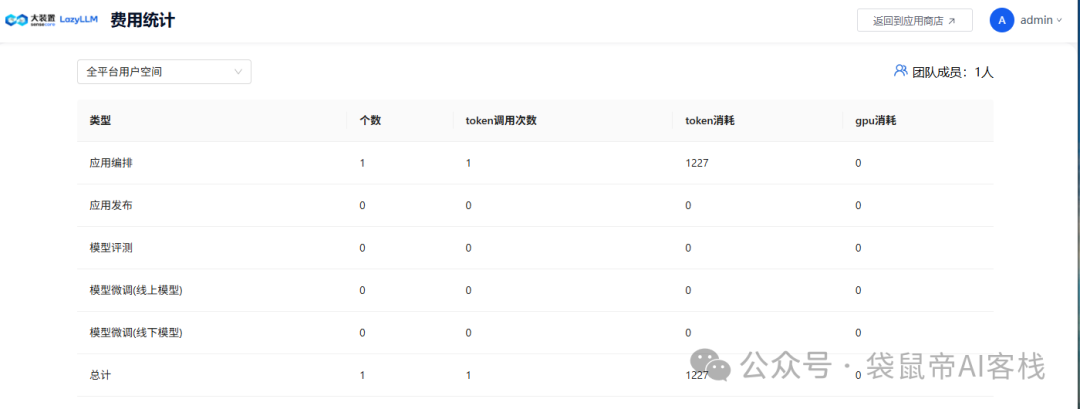Click the 类型 column header
Viewport: 1080px width, 409px height.
(100, 120)
